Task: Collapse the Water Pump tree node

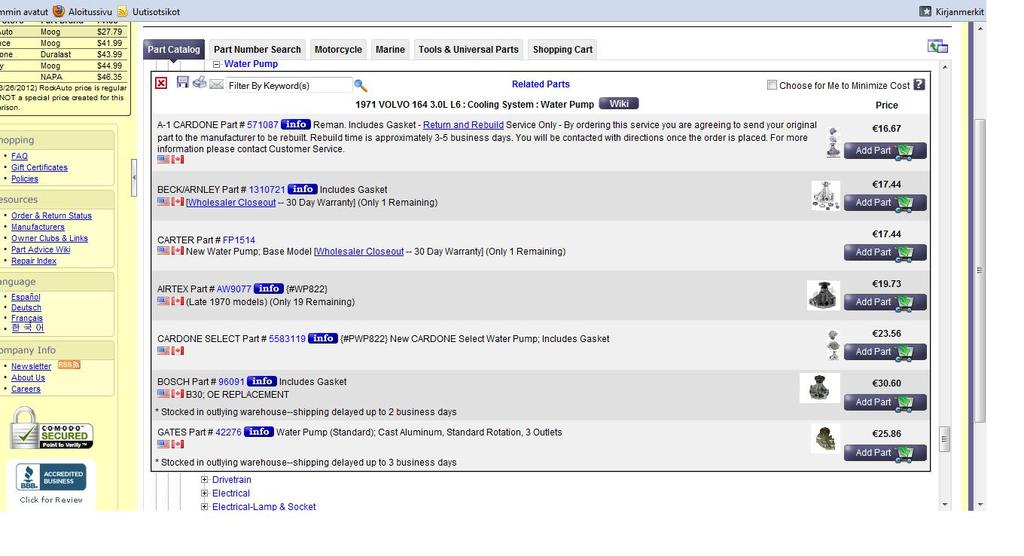Action: point(217,64)
